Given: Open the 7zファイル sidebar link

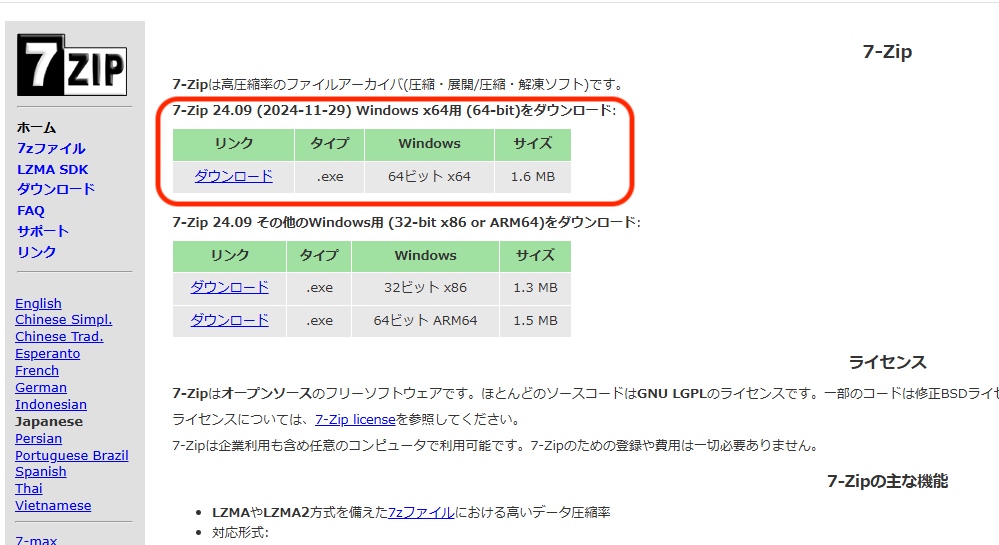Looking at the screenshot, I should [51, 149].
